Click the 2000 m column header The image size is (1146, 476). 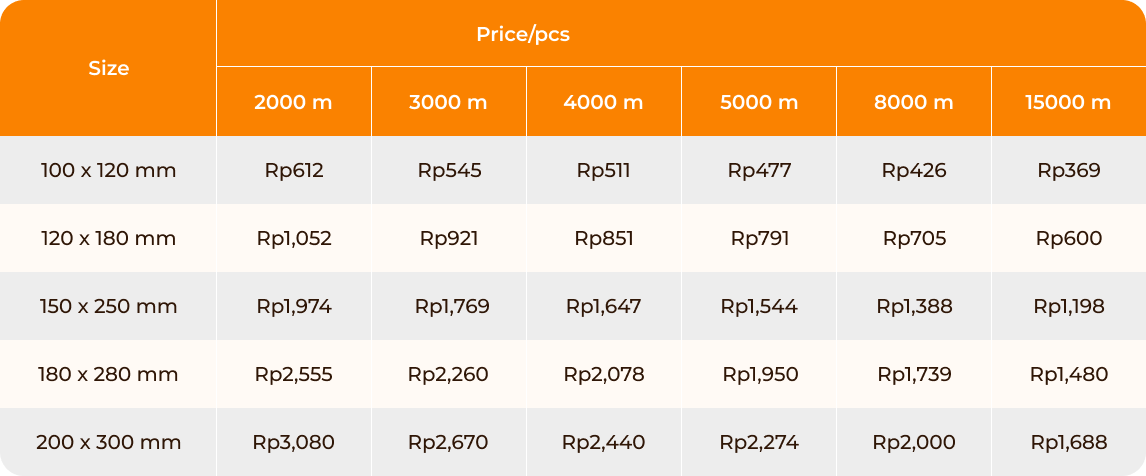point(294,102)
